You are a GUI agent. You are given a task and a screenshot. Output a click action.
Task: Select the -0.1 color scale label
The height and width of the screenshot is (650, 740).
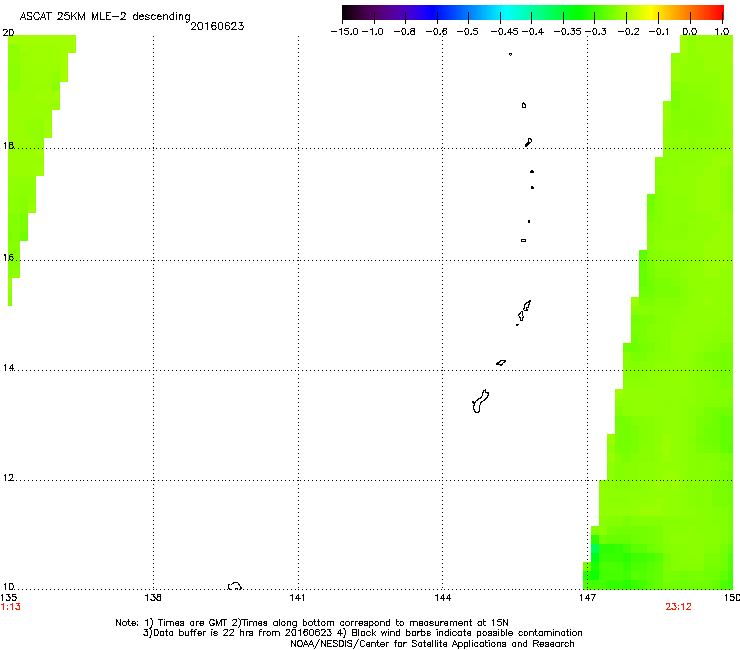click(659, 32)
